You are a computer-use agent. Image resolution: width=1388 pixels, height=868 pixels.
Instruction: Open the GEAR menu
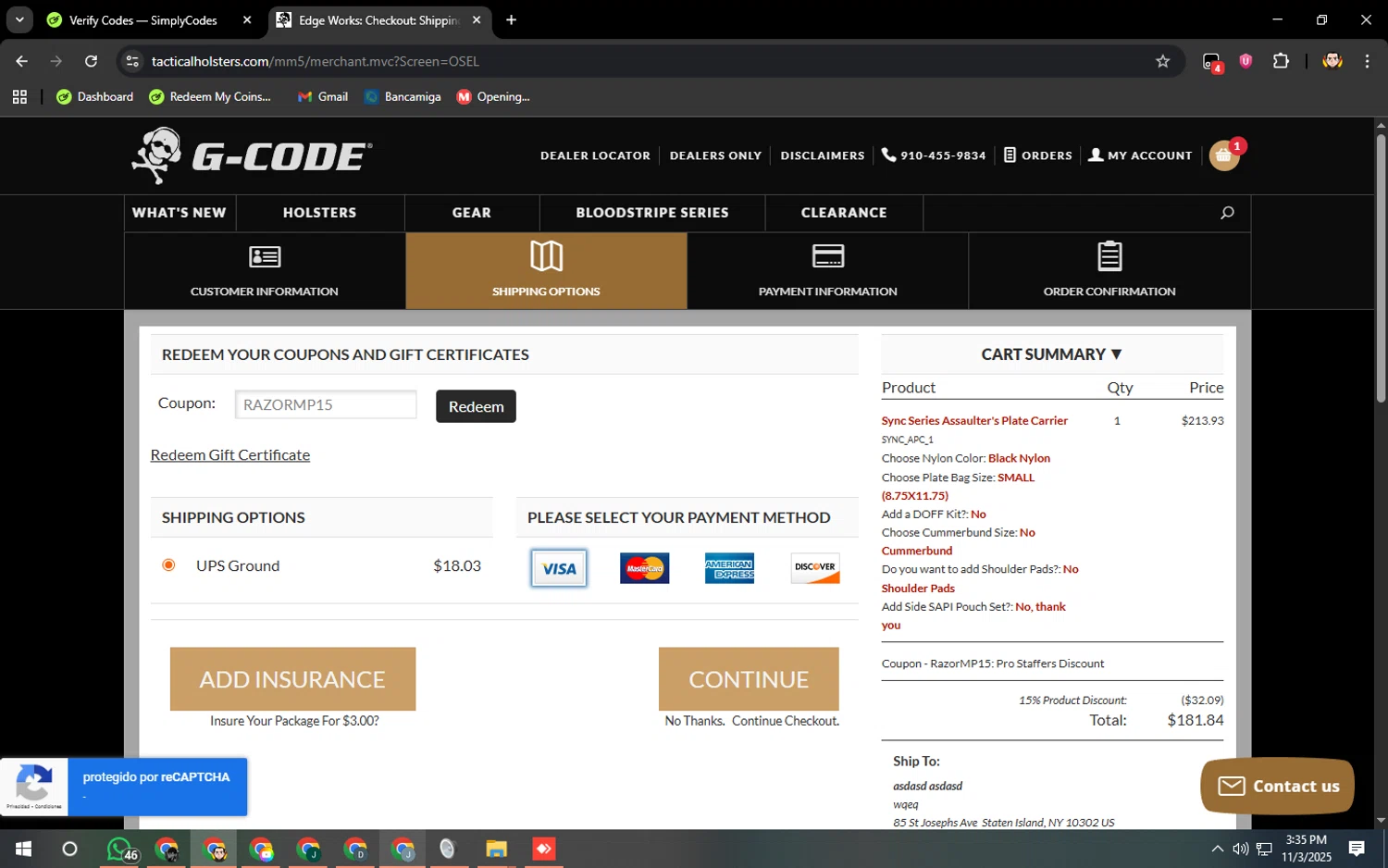pyautogui.click(x=472, y=213)
